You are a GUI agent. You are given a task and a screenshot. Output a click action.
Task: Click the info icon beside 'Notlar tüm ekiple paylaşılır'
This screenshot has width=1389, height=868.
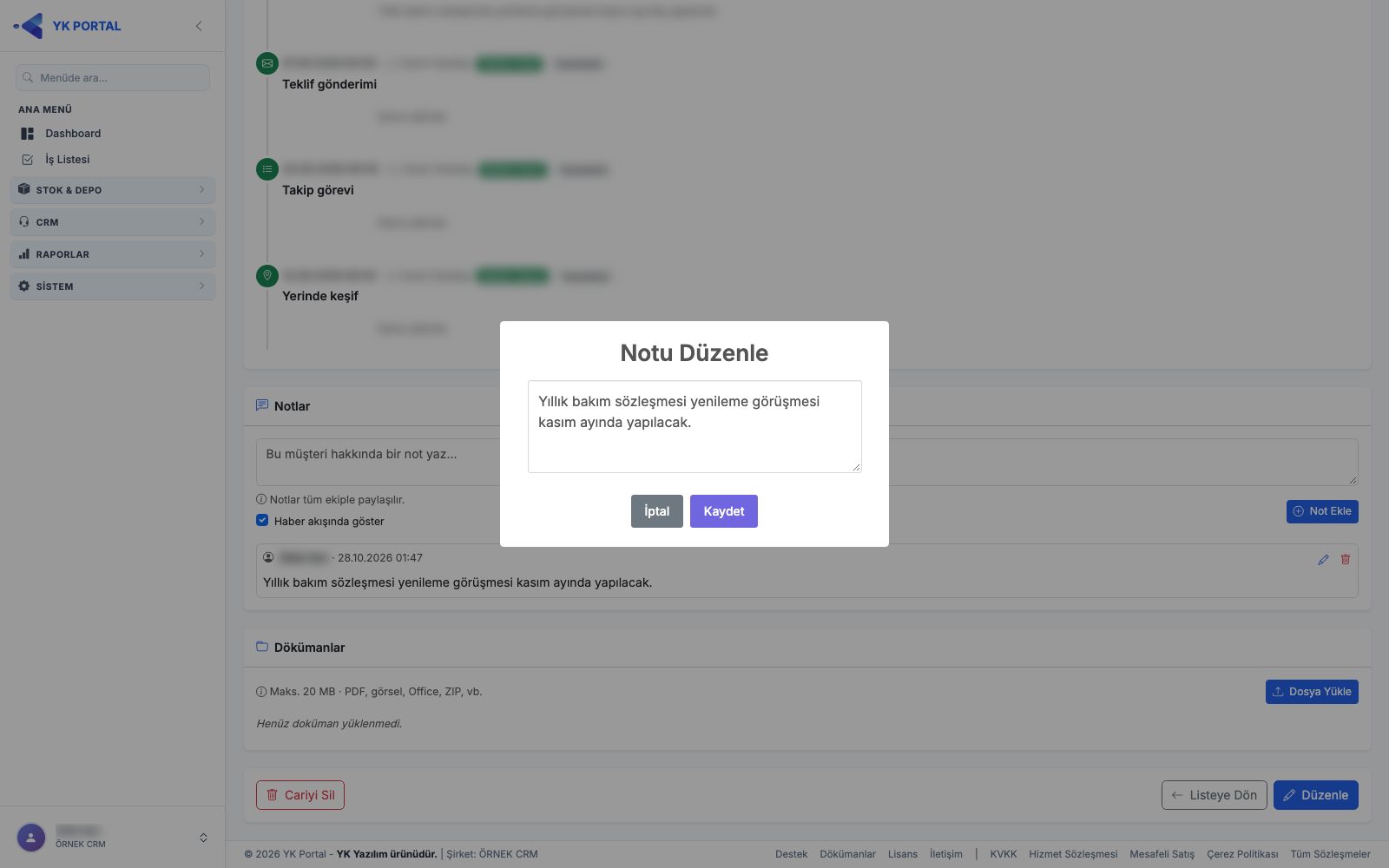click(261, 500)
